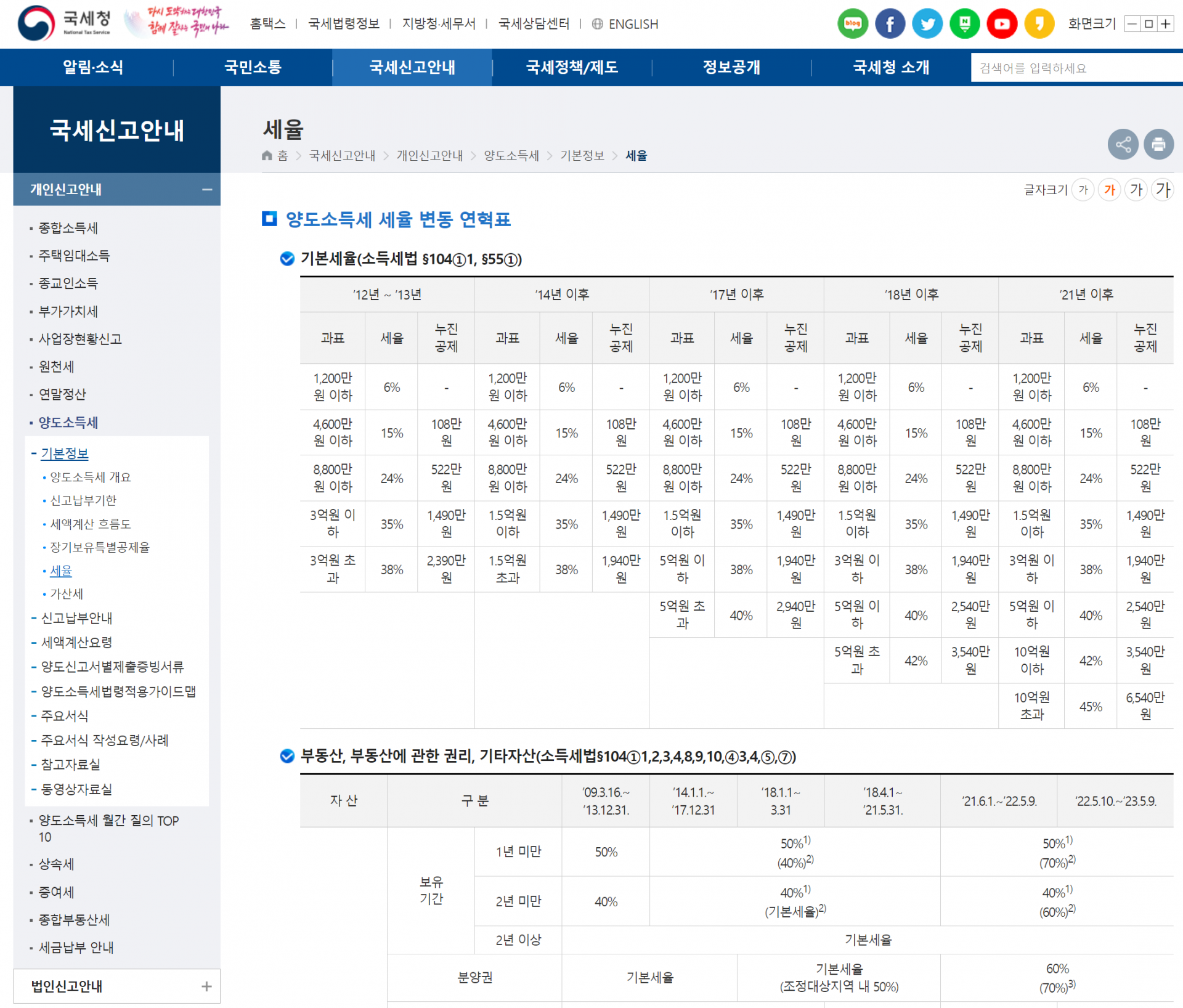Collapse 기본정보 in the sidebar

coord(64,453)
